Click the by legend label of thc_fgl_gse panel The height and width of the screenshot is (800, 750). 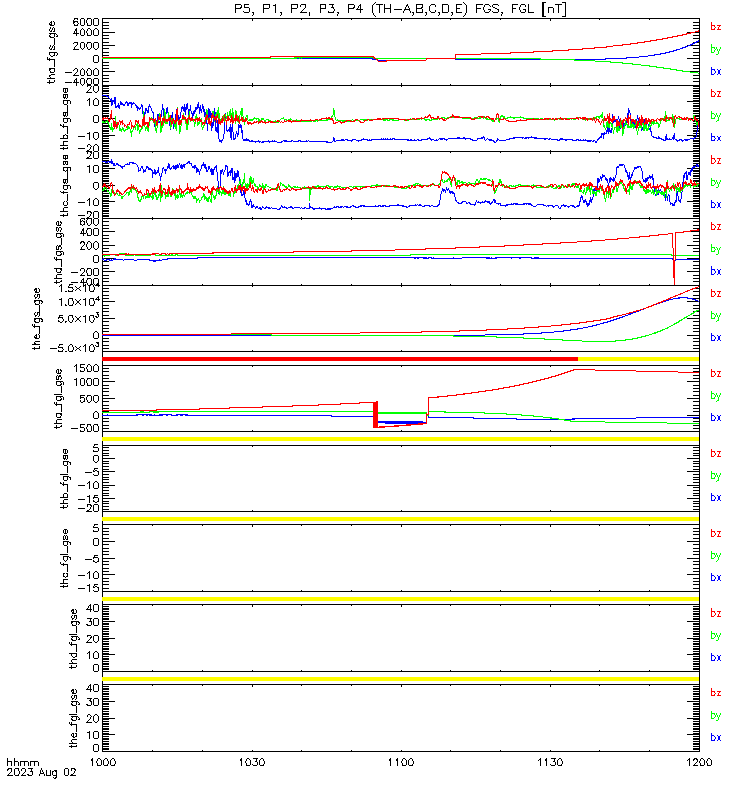[x=716, y=556]
